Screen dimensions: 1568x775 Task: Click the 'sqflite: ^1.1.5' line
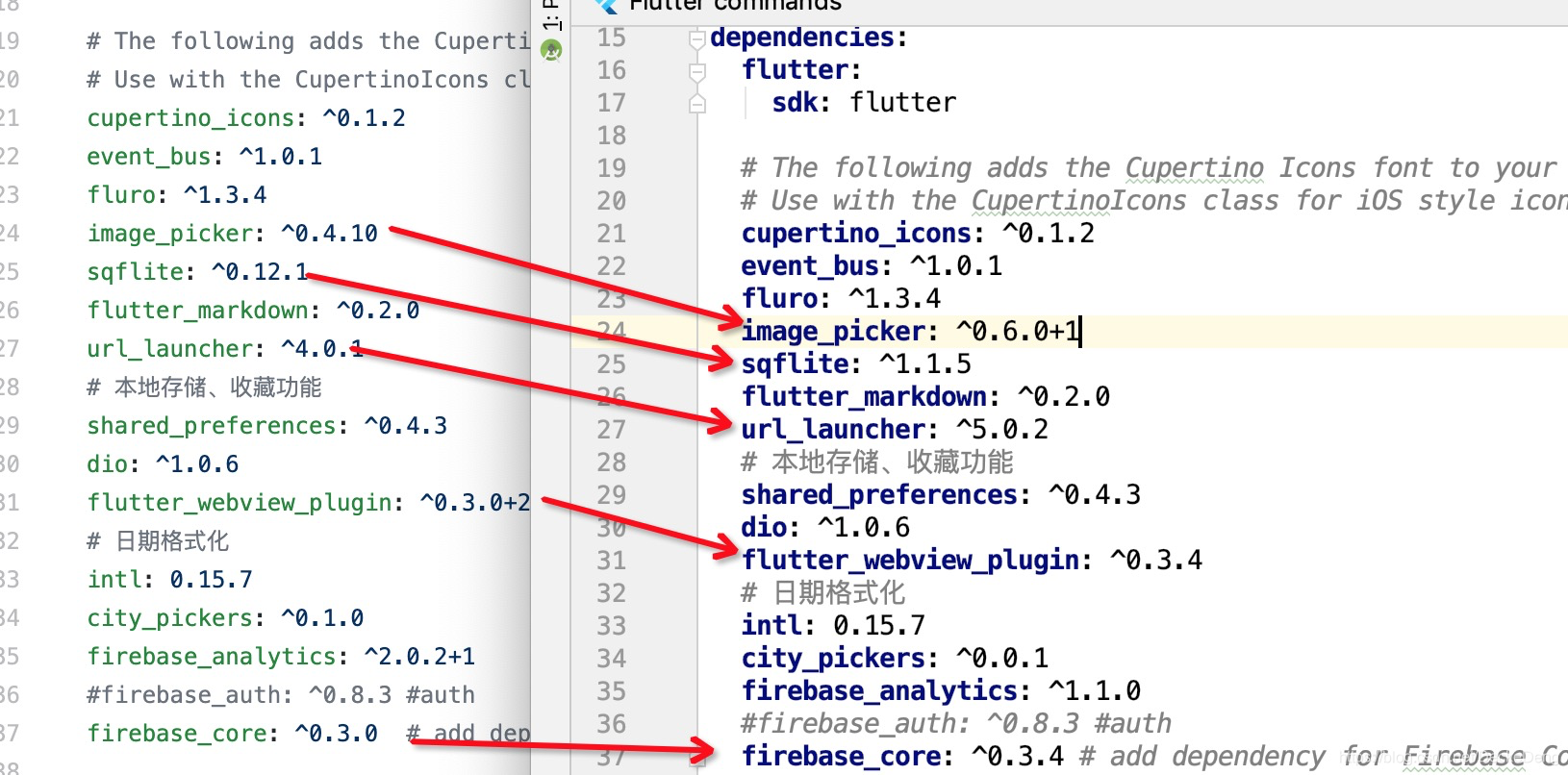point(856,364)
